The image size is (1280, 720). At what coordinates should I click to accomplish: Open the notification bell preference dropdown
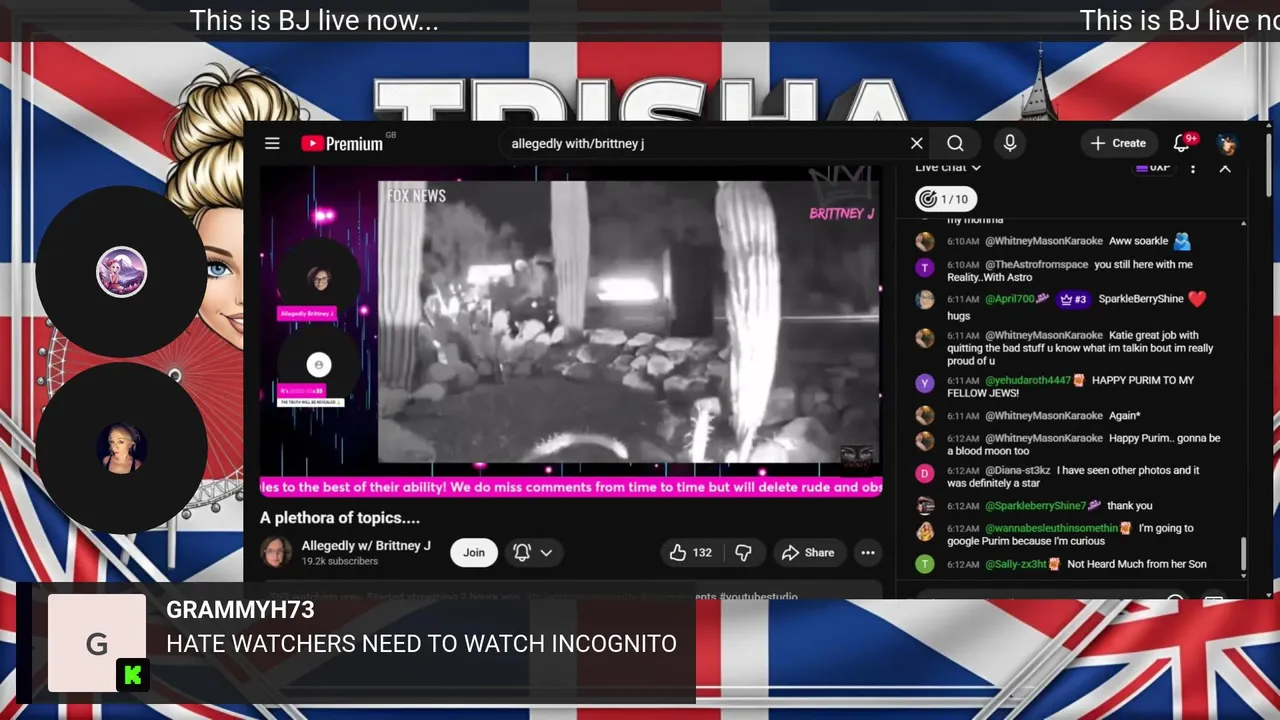[x=532, y=552]
